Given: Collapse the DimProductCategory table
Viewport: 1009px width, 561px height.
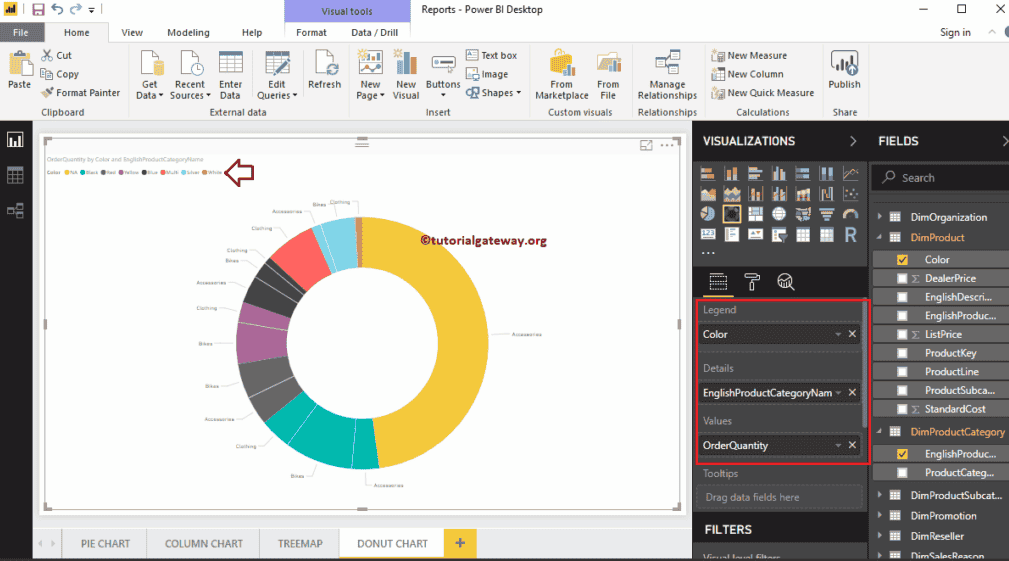Looking at the screenshot, I should tap(880, 432).
